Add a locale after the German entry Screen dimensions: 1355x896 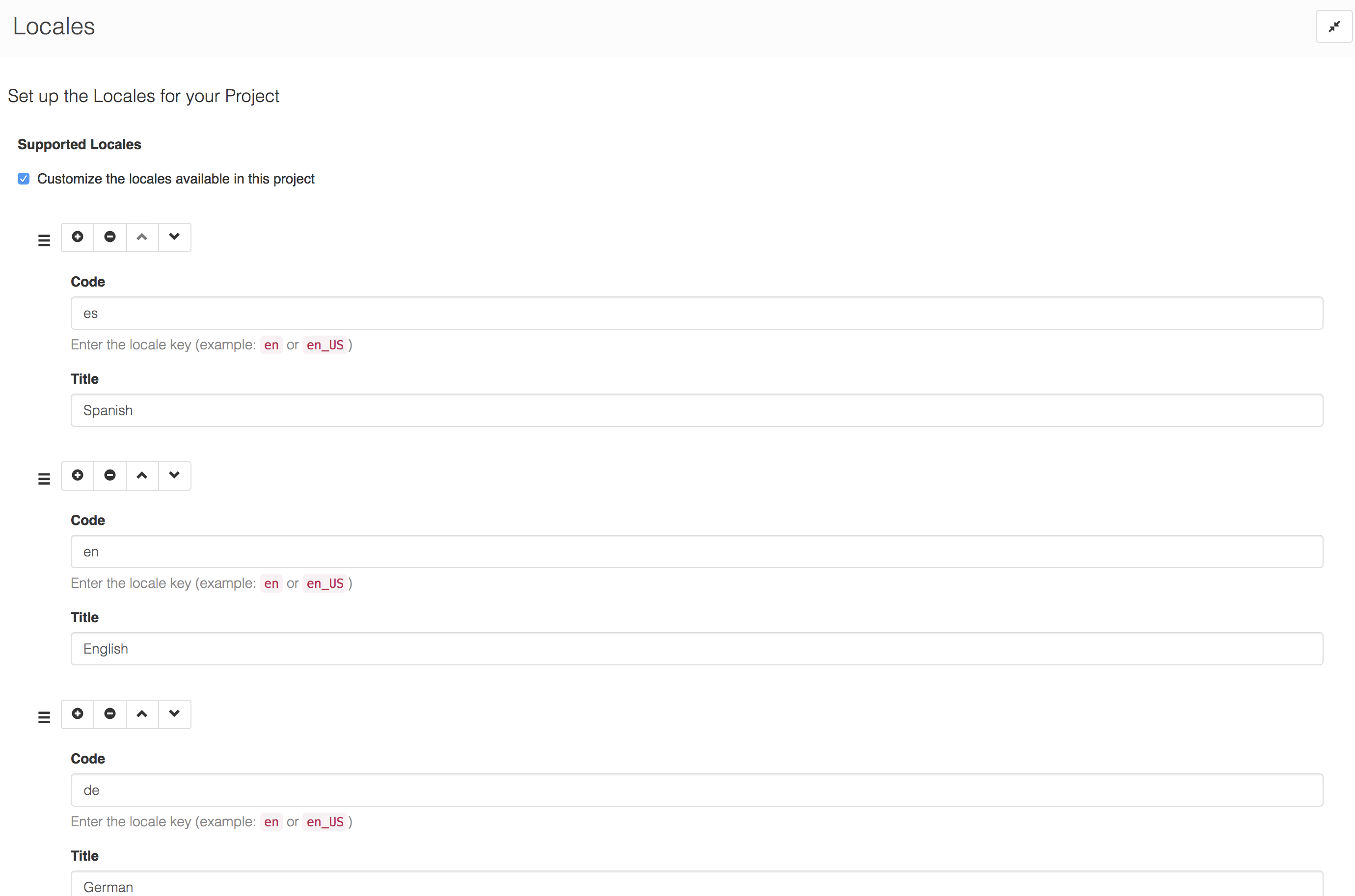78,713
